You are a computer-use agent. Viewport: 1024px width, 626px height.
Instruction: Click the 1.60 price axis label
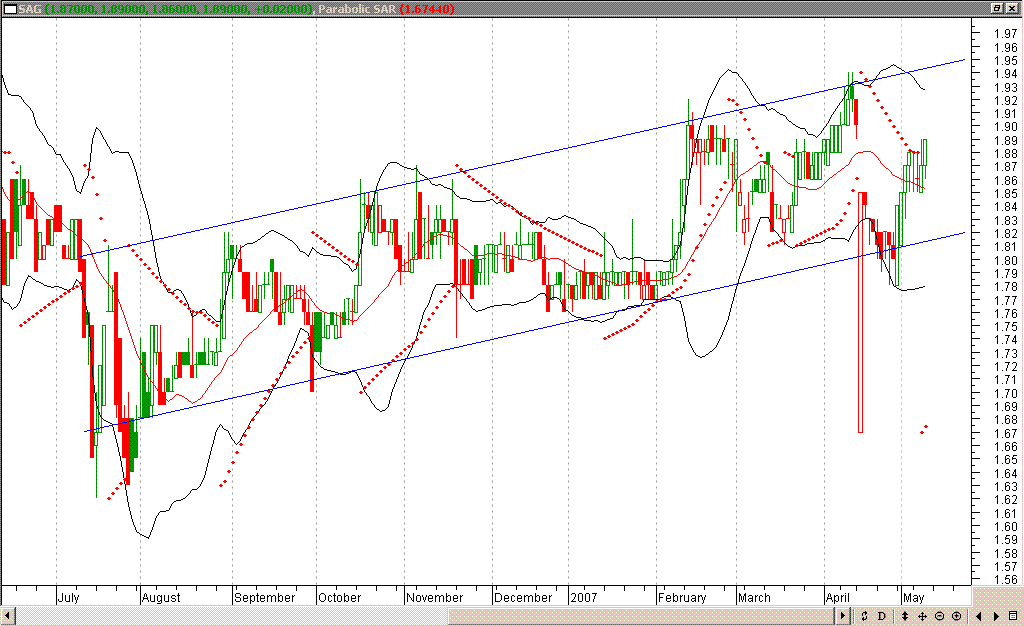click(x=1006, y=527)
